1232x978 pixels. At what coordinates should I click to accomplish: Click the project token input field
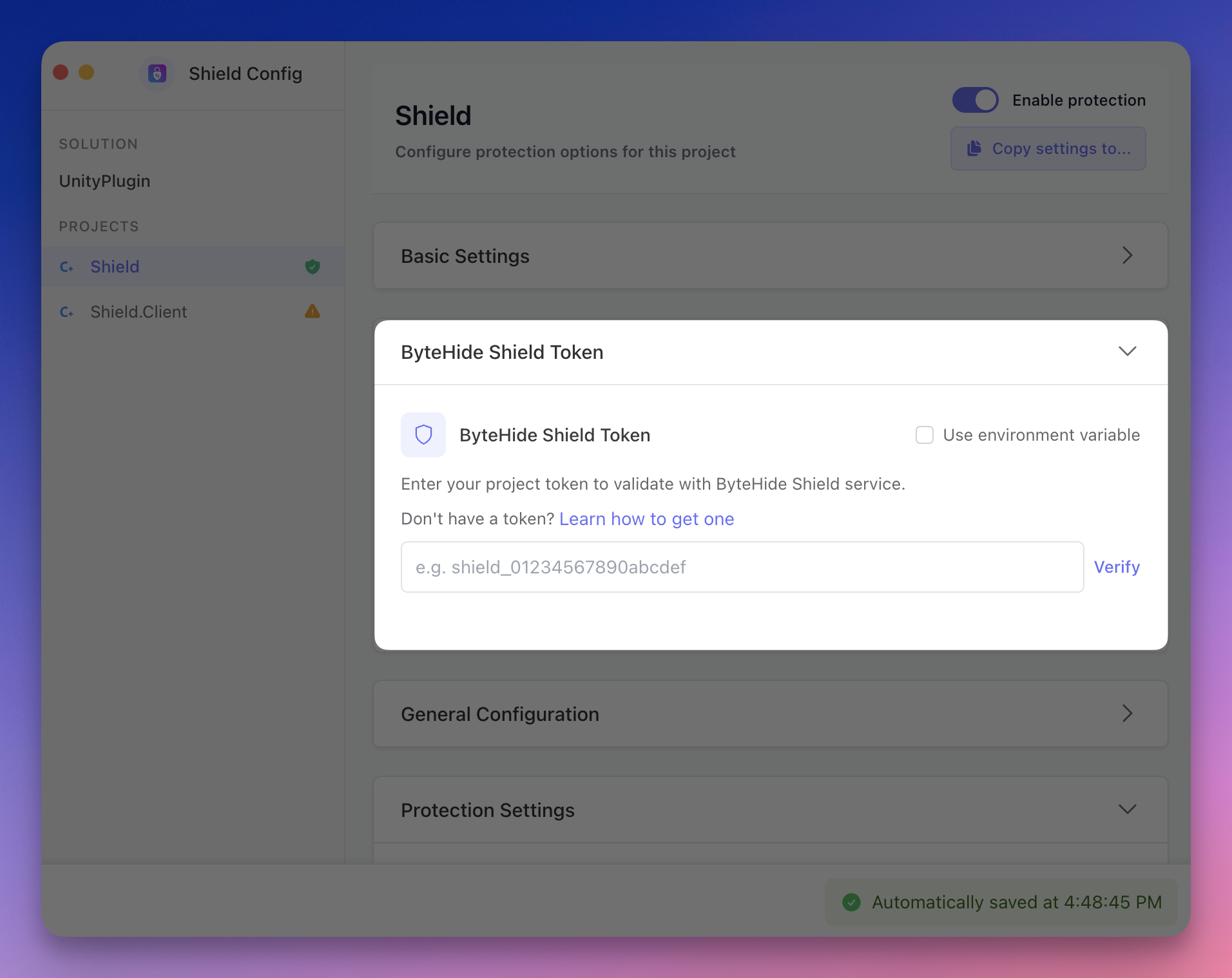click(x=742, y=567)
